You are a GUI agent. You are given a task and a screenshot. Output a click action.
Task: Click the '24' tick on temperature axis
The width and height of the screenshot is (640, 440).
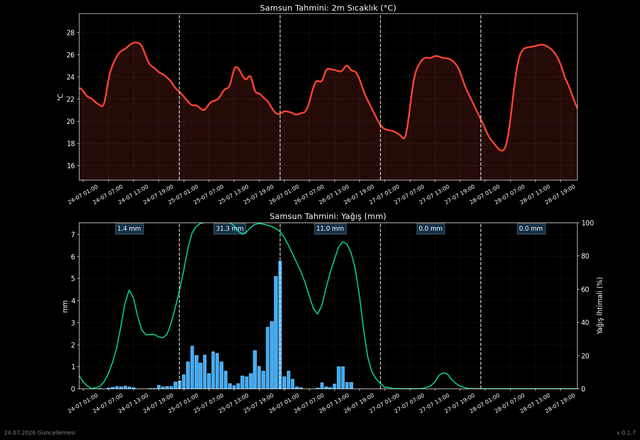[70, 77]
